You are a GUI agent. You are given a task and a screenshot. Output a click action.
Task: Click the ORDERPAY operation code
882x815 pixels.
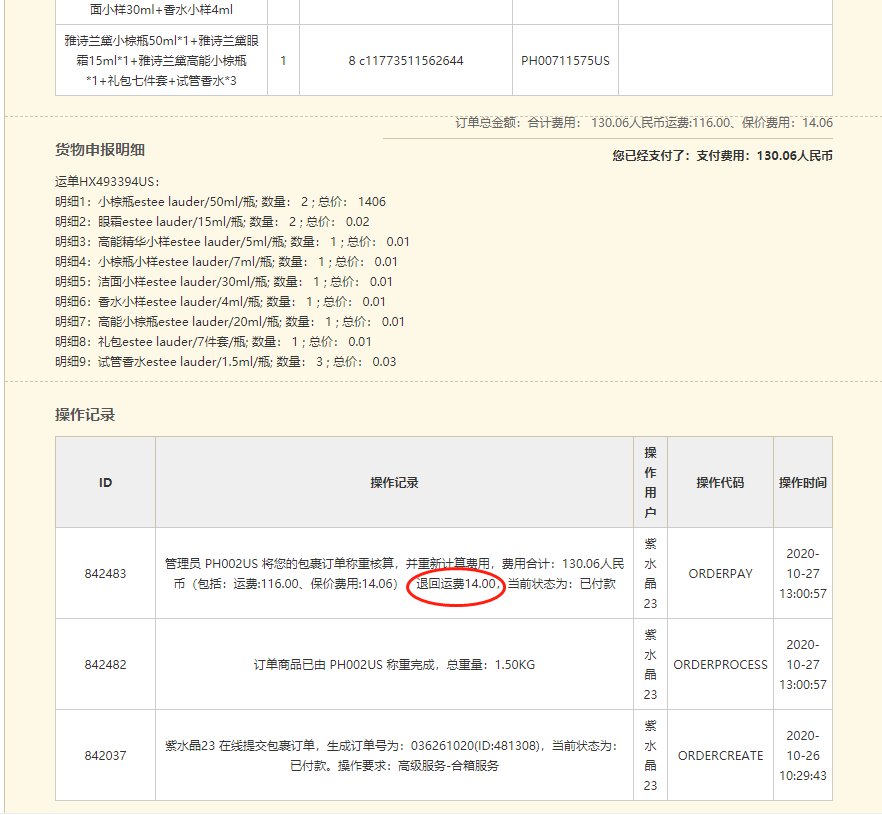(x=720, y=574)
